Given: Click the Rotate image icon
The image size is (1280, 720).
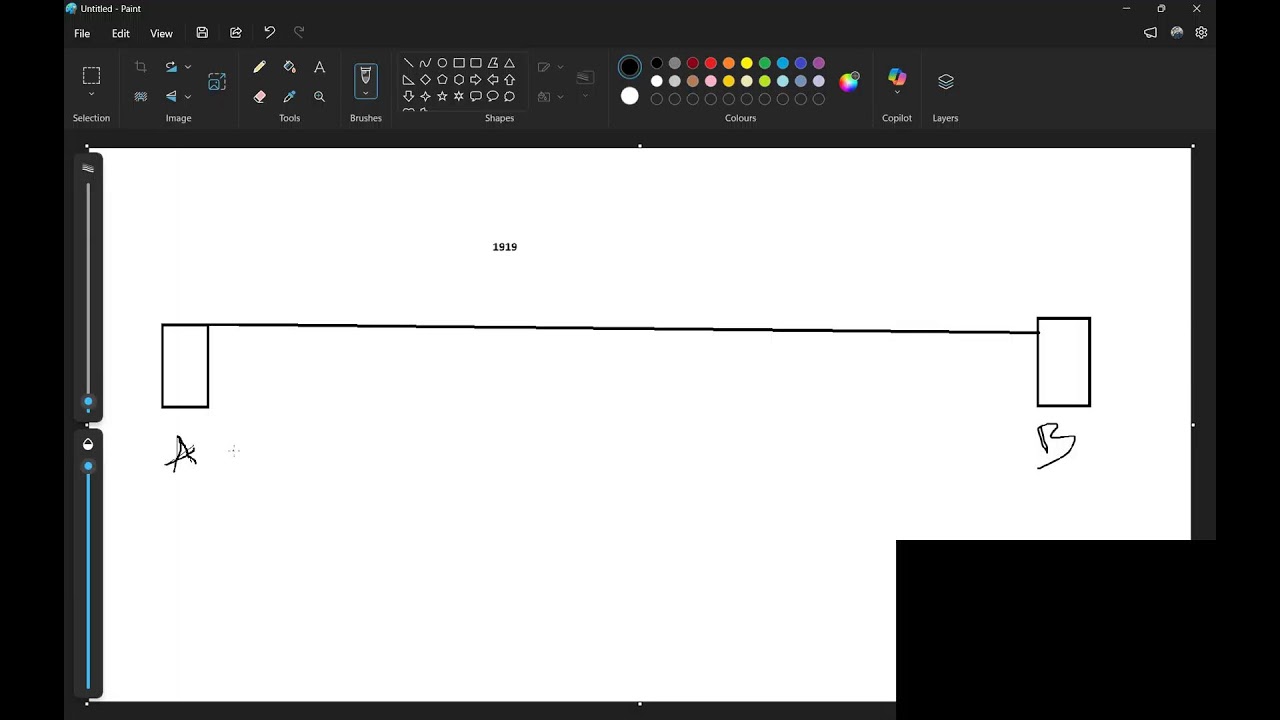Looking at the screenshot, I should [x=171, y=67].
